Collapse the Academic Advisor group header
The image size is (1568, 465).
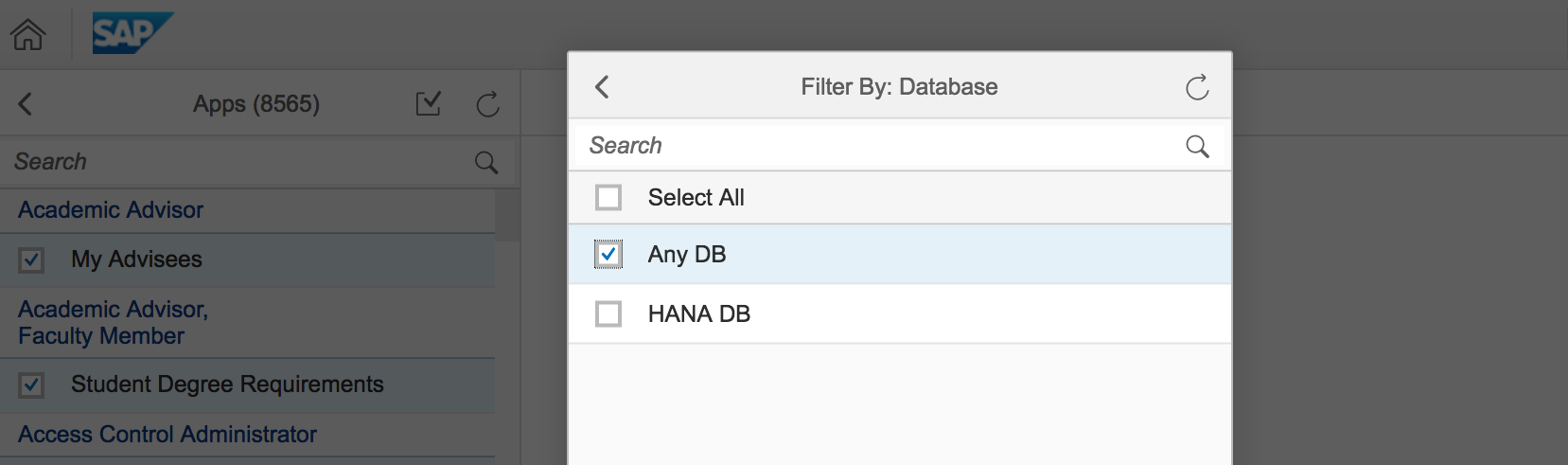(x=247, y=210)
